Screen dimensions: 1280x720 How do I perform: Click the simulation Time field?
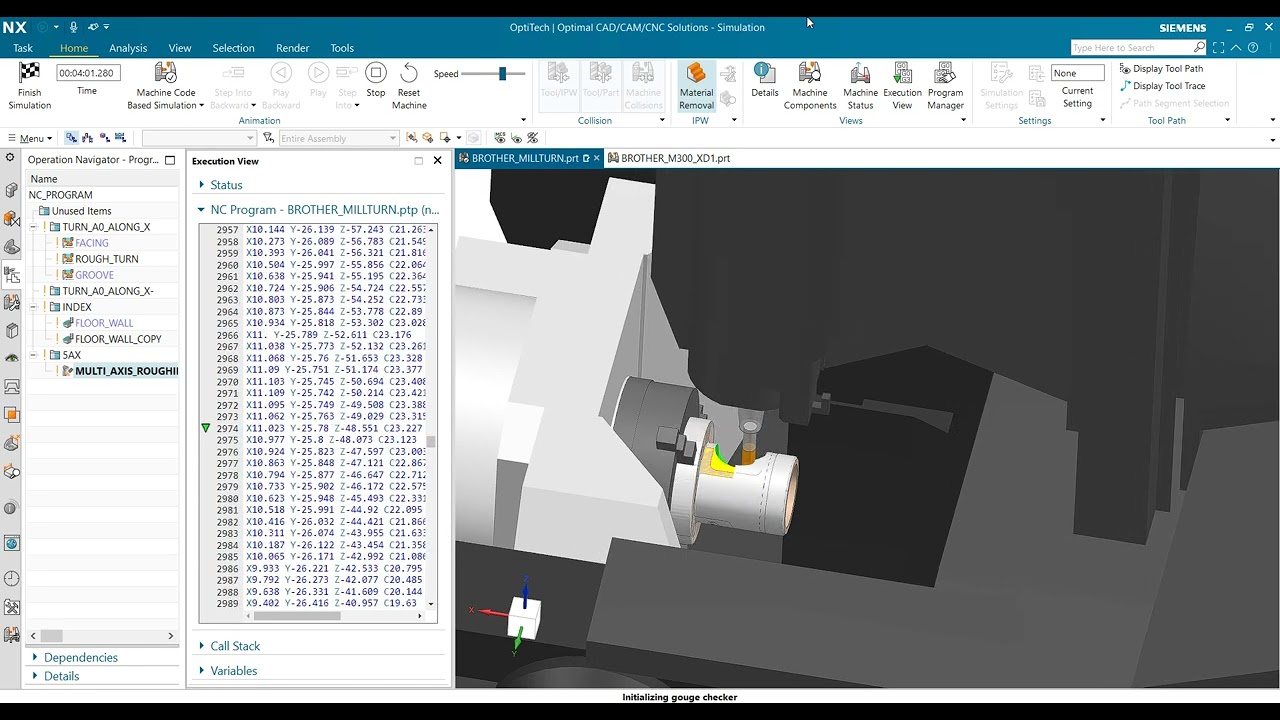pos(88,73)
